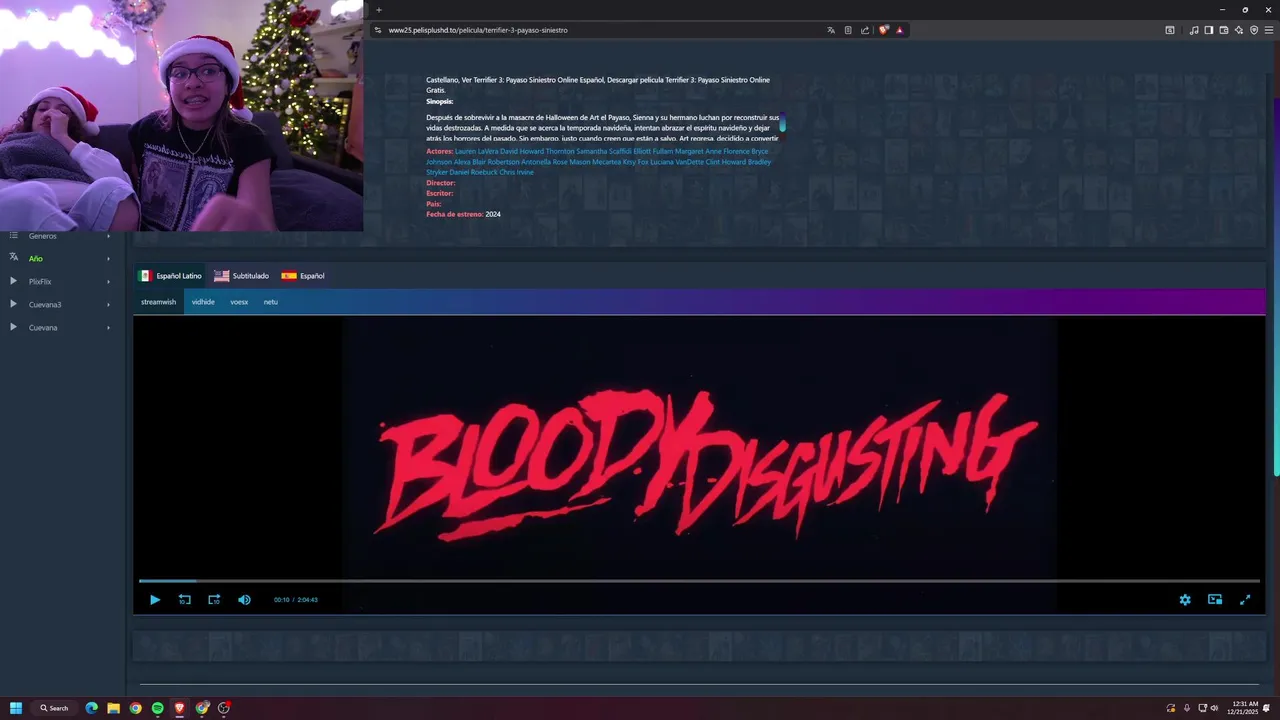Open actor link Chris Irvine

click(517, 172)
